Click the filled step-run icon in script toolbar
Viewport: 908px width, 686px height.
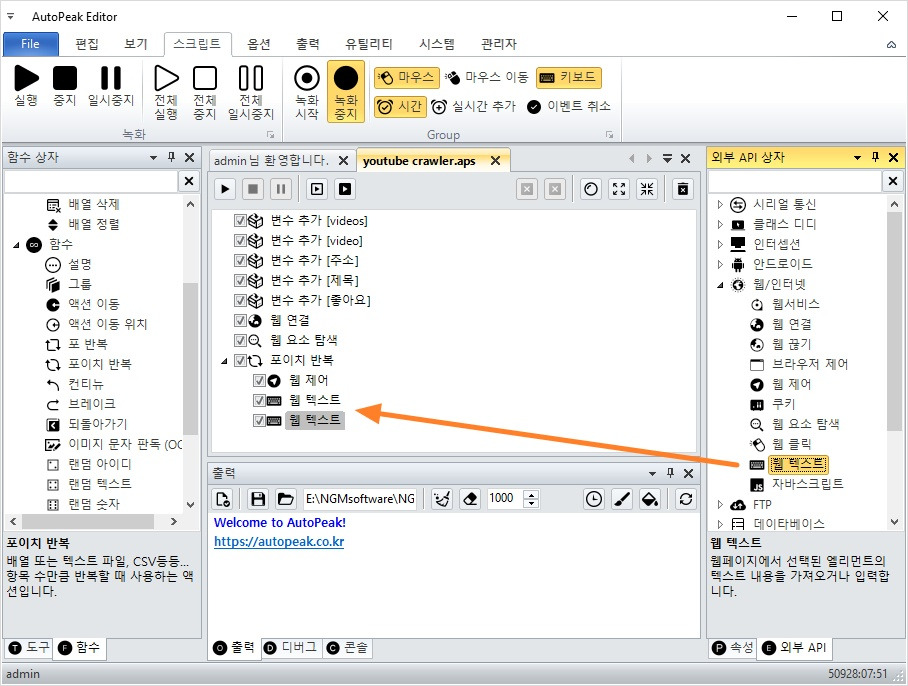click(345, 189)
